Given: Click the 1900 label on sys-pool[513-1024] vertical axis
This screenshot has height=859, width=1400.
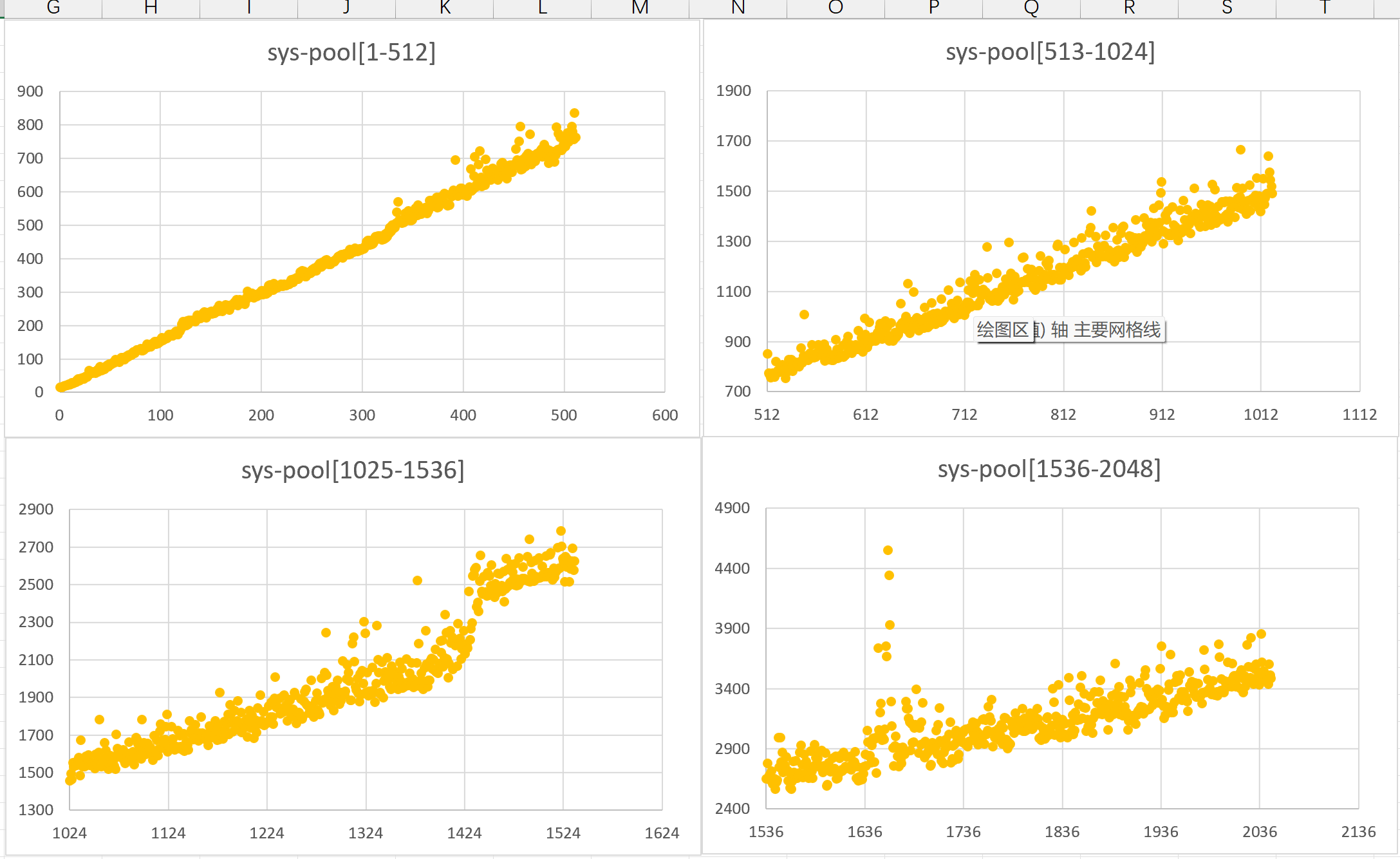Looking at the screenshot, I should point(733,91).
